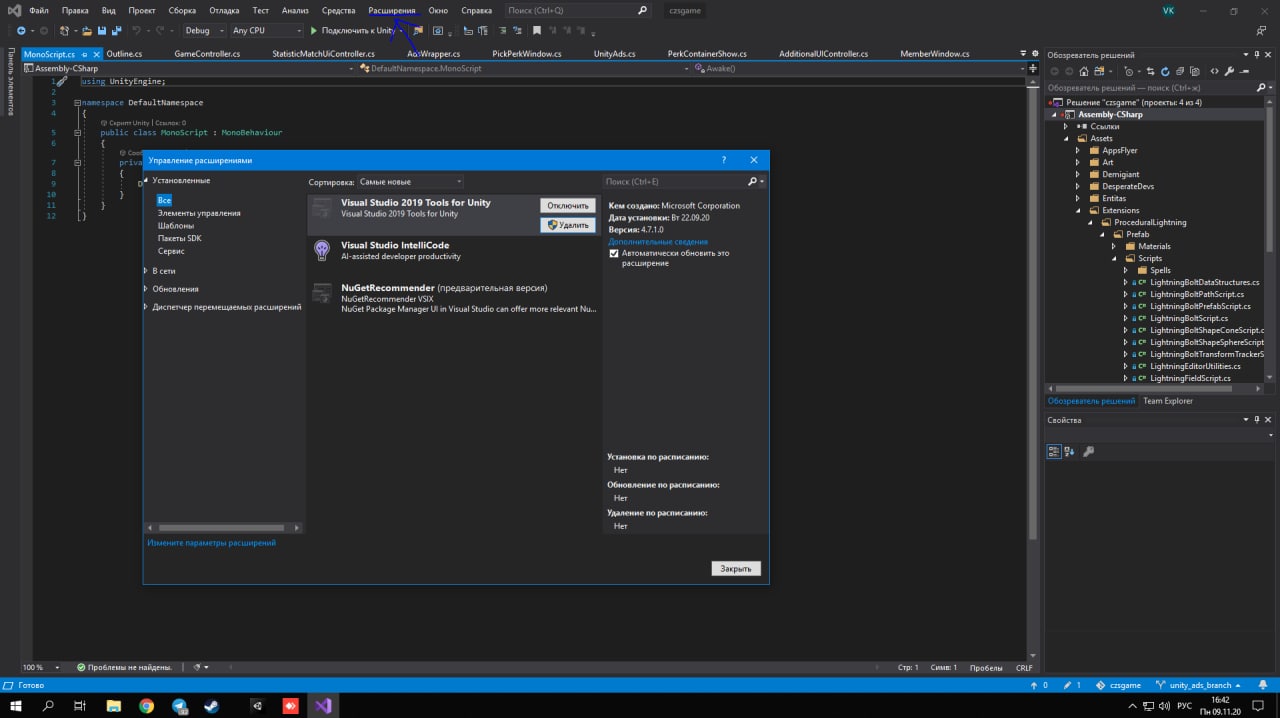
Task: Click the Refresh icon in Solution Explorer
Action: tap(1165, 72)
